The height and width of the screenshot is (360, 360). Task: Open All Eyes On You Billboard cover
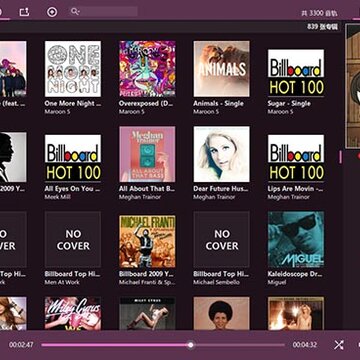(x=73, y=158)
